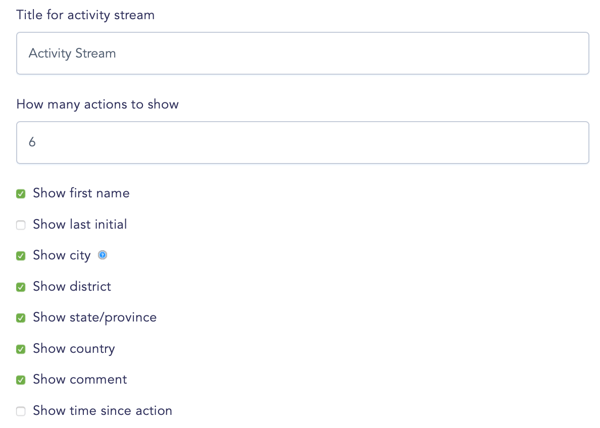Click the 'Show district' label text
600x428 pixels.
pyautogui.click(x=72, y=286)
